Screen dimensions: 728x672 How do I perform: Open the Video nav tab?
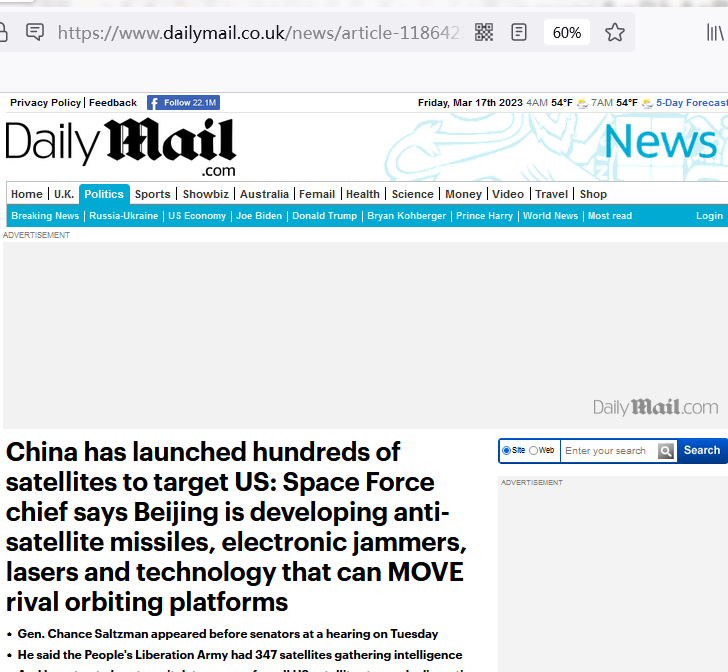tap(508, 194)
